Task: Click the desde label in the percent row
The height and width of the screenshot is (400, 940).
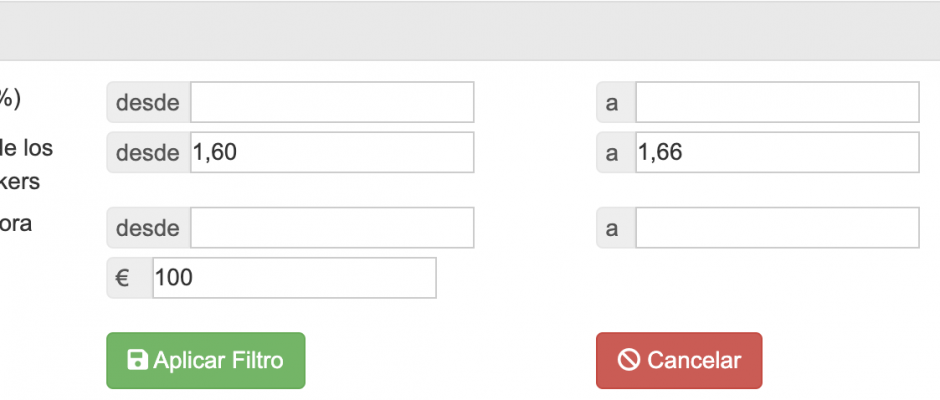Action: click(x=149, y=102)
